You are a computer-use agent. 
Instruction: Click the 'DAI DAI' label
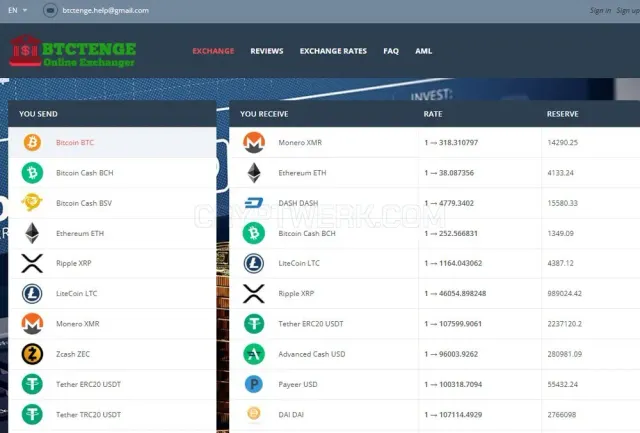(x=291, y=415)
